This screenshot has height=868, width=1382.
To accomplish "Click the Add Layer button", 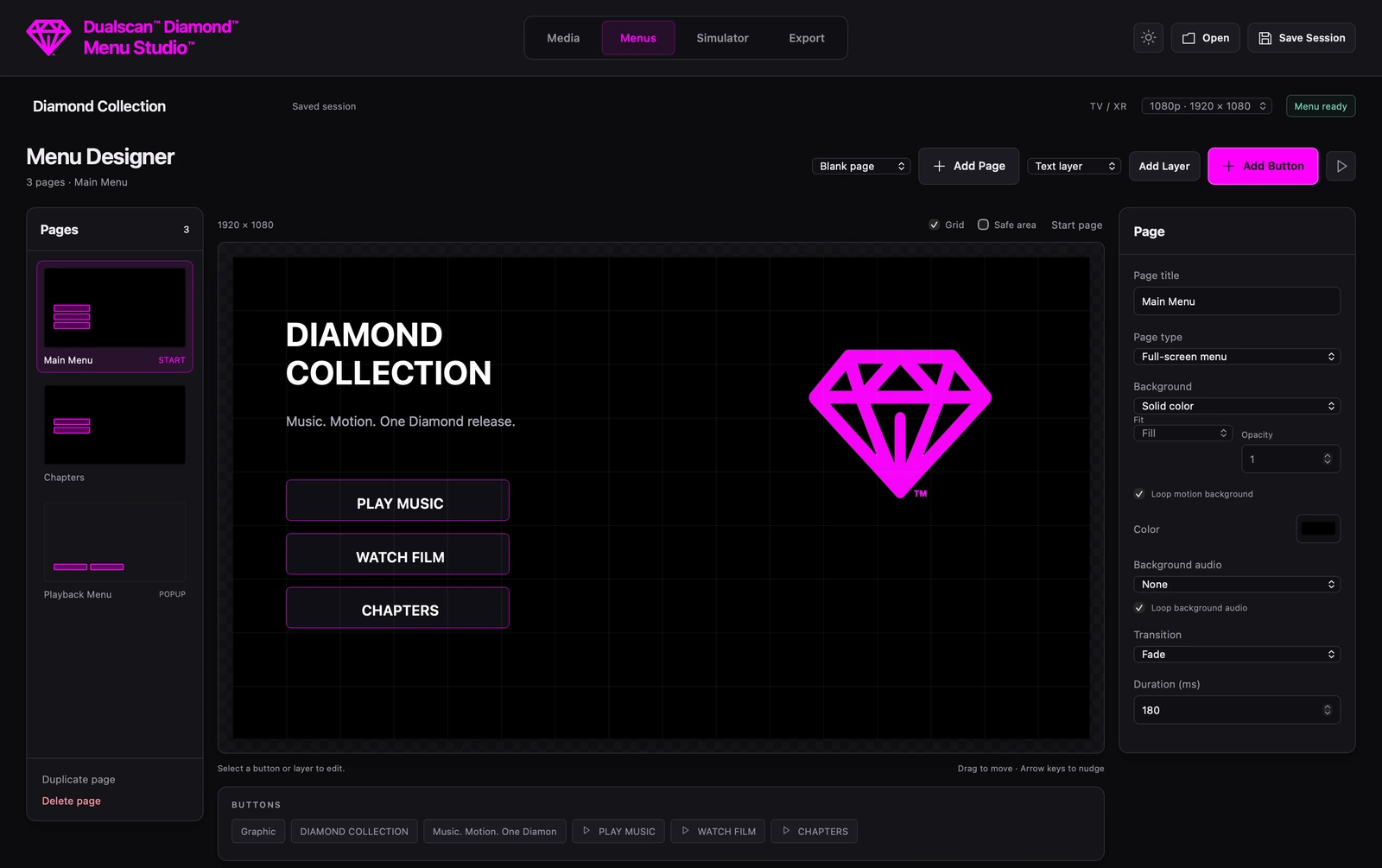I will (x=1164, y=166).
